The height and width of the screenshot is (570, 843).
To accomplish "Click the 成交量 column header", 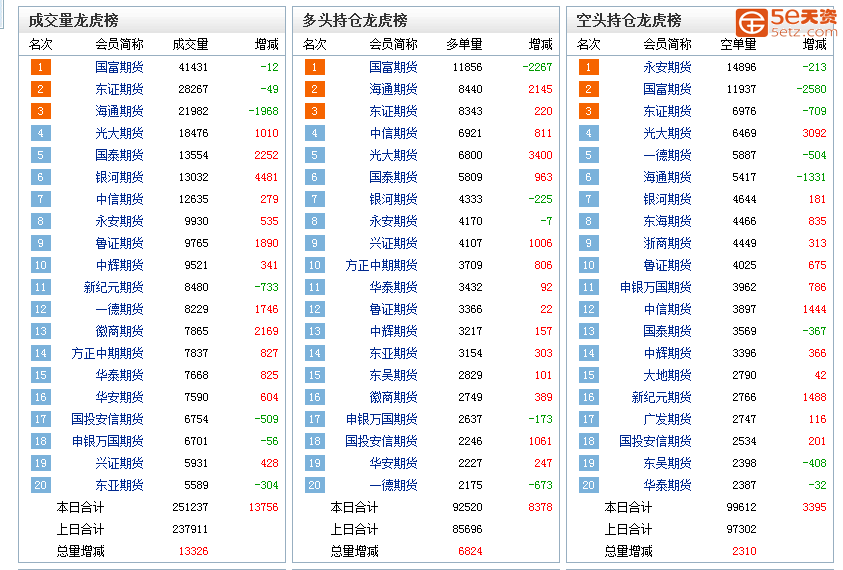I will click(190, 44).
